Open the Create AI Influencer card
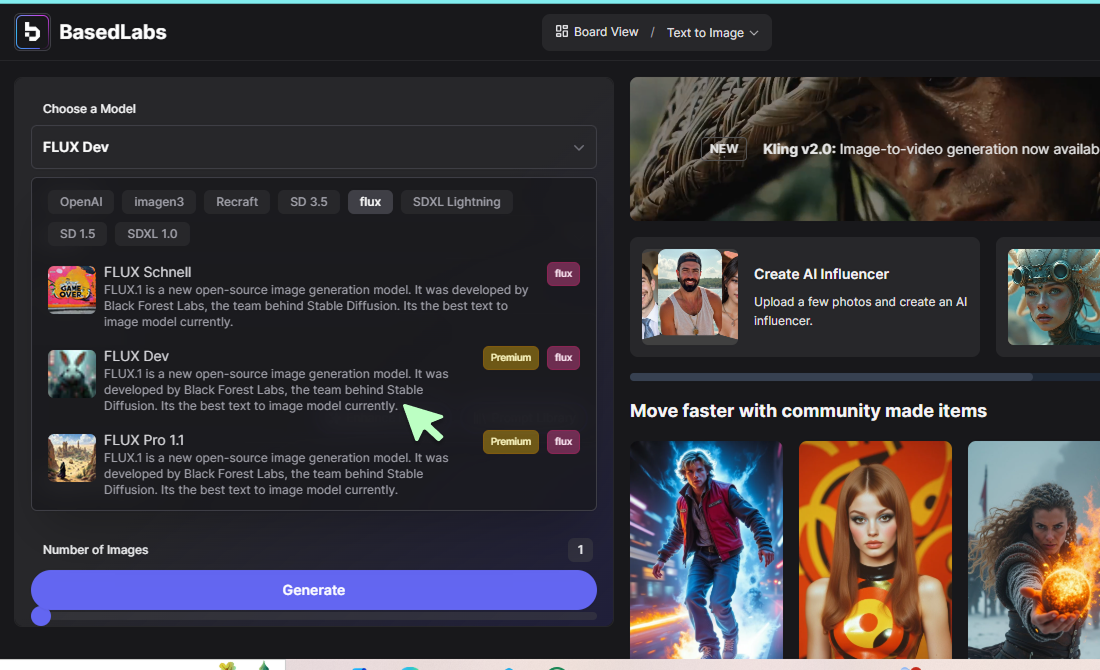This screenshot has height=670, width=1100. click(x=805, y=297)
